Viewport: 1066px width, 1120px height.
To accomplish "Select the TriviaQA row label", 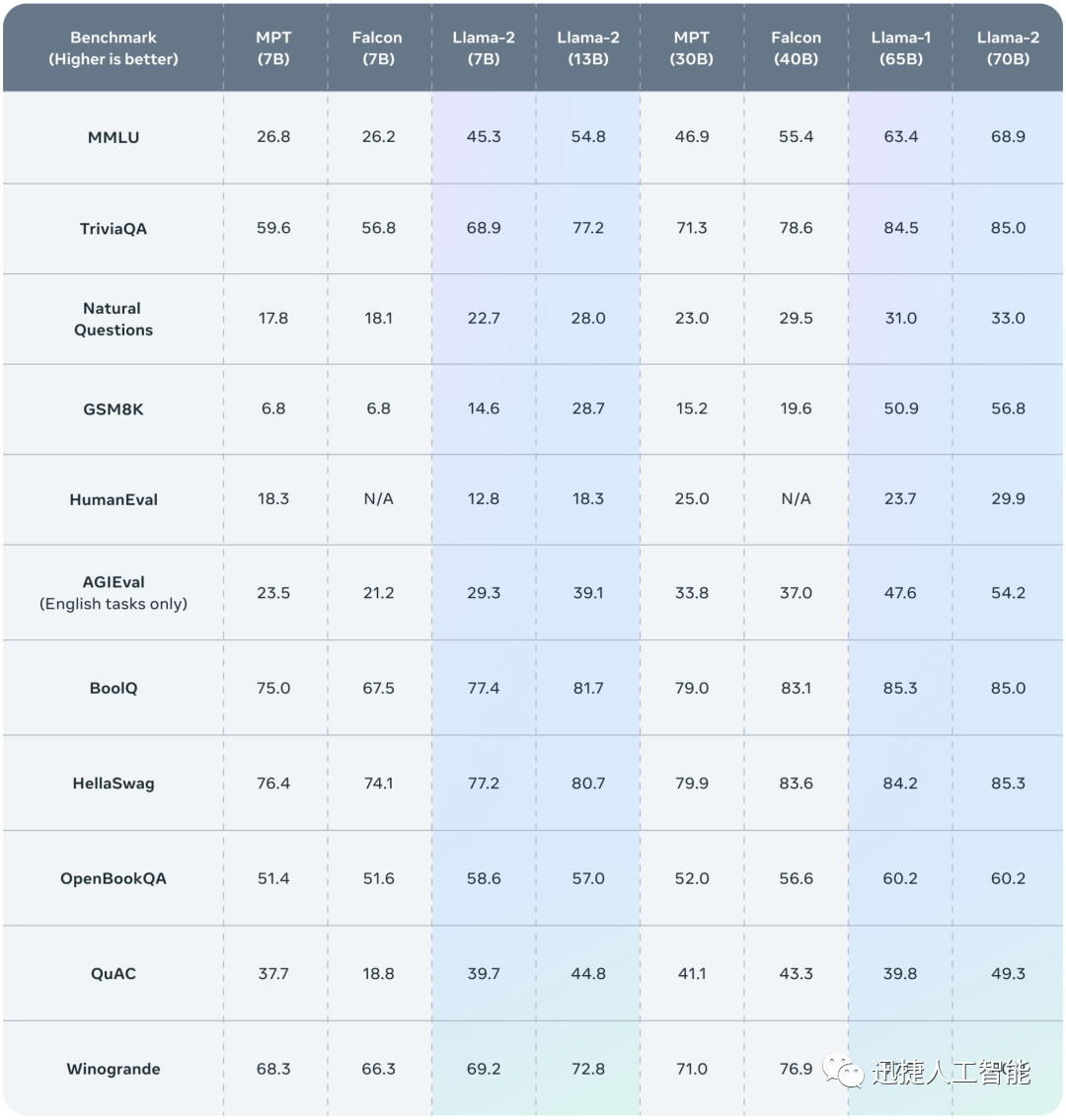I will point(114,228).
